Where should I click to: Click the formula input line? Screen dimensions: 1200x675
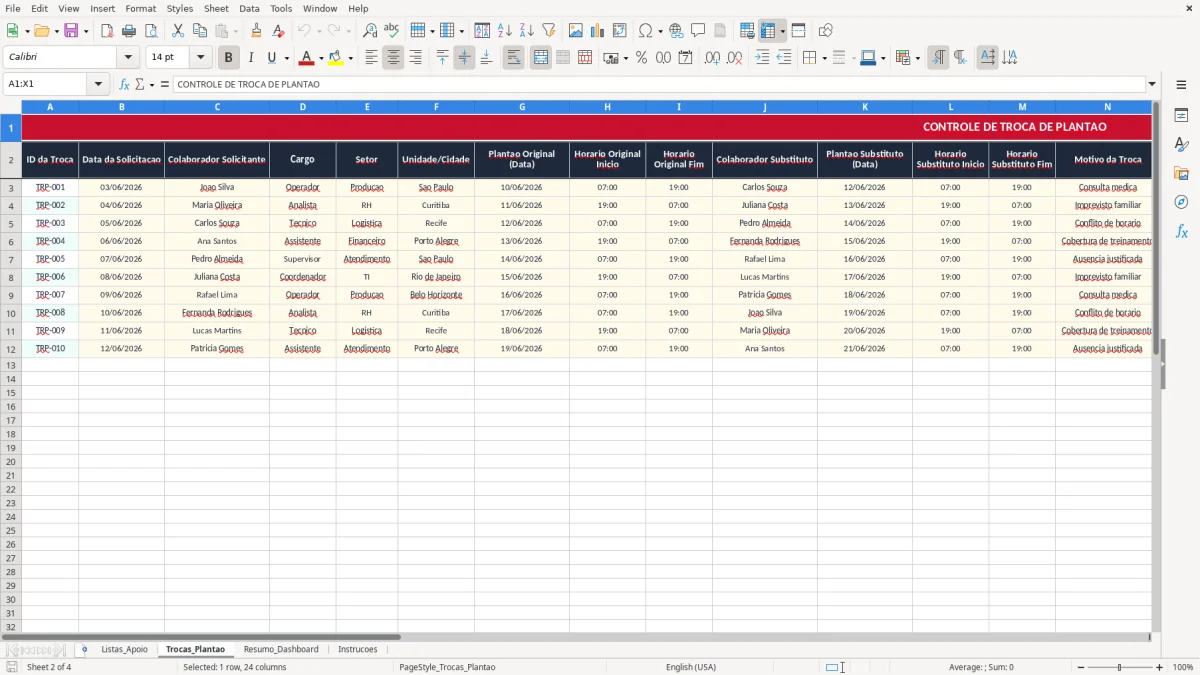[x=658, y=84]
